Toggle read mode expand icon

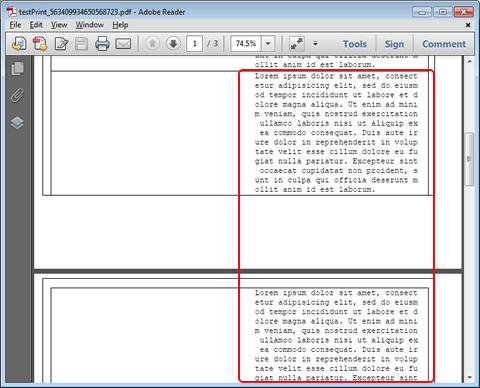click(x=297, y=44)
